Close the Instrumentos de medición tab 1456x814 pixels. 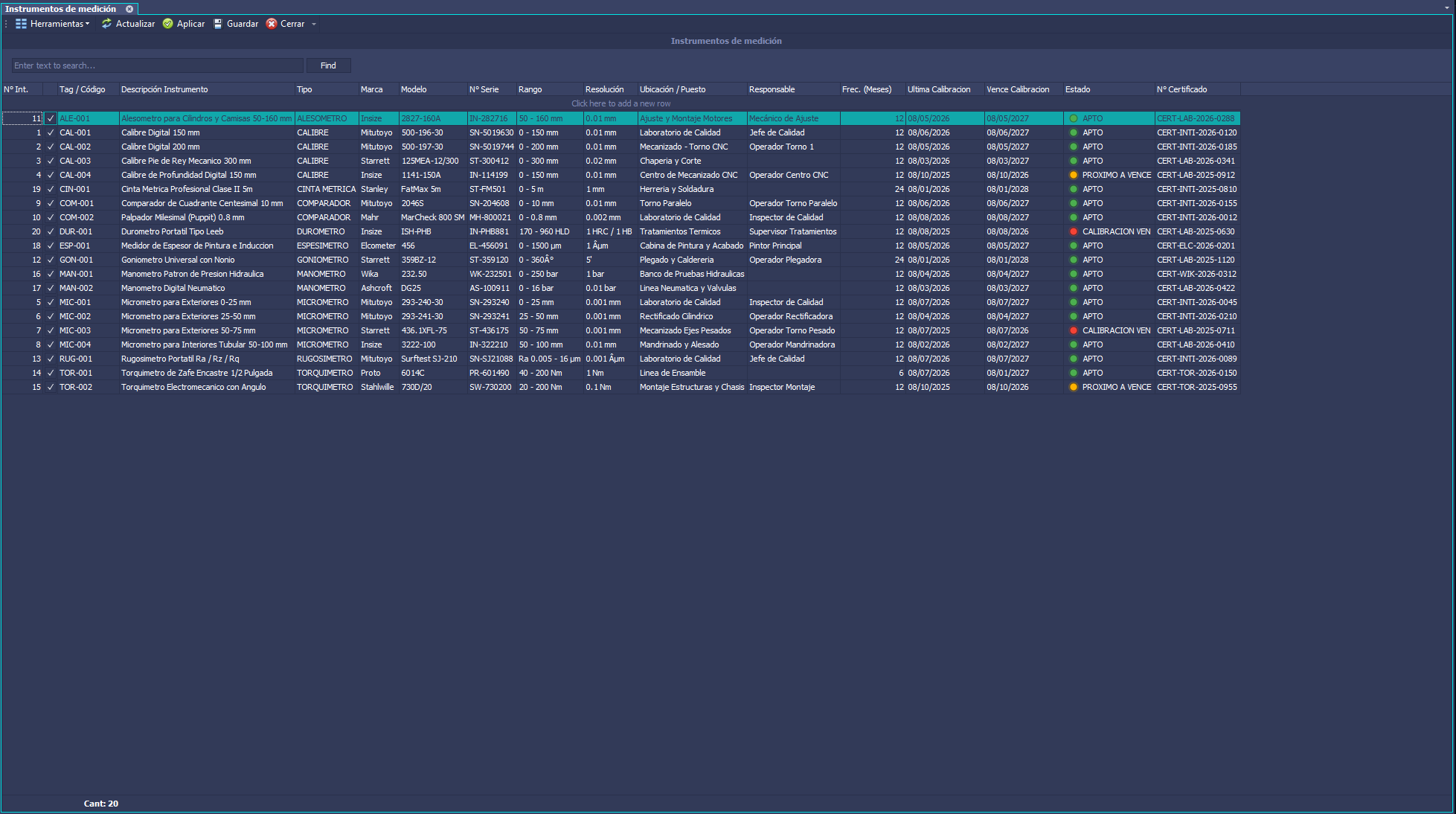(x=129, y=9)
